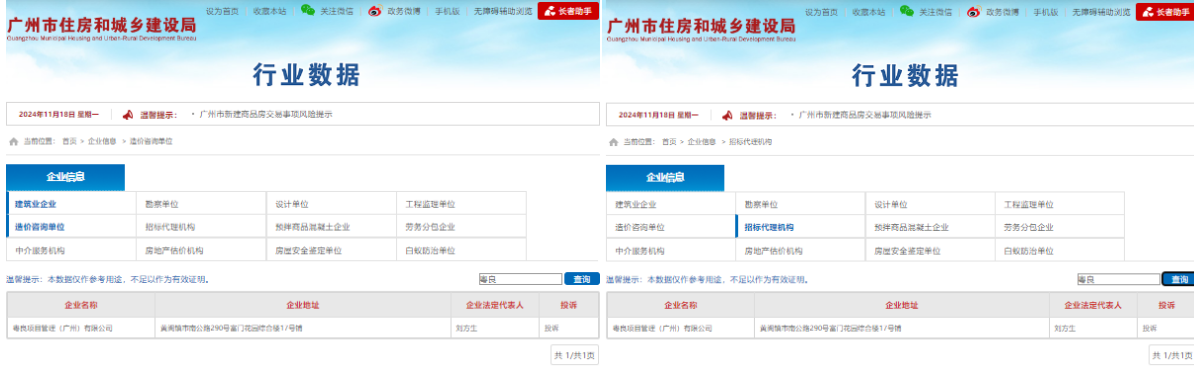Screen dimensions: 1200x381
Task: Click the 查询 button on left page
Action: tap(581, 279)
